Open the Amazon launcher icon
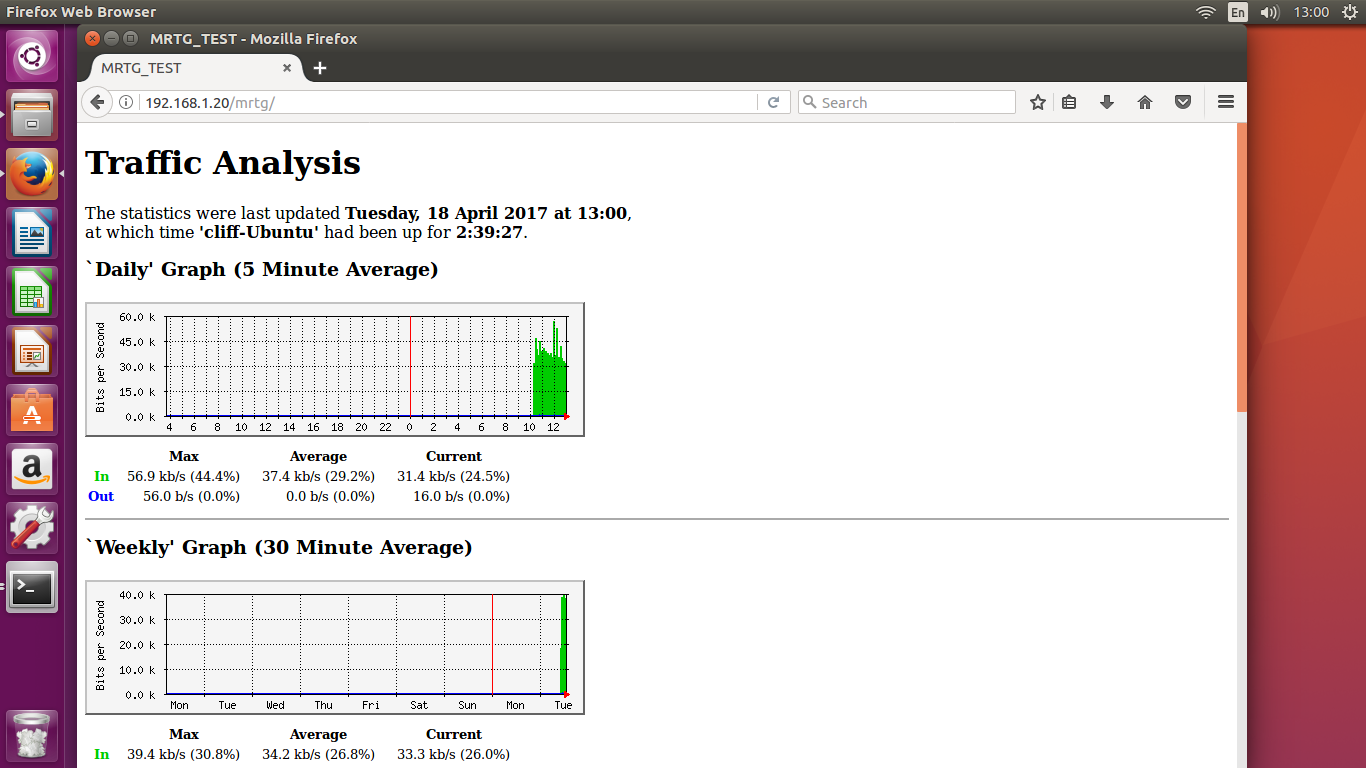 coord(32,469)
